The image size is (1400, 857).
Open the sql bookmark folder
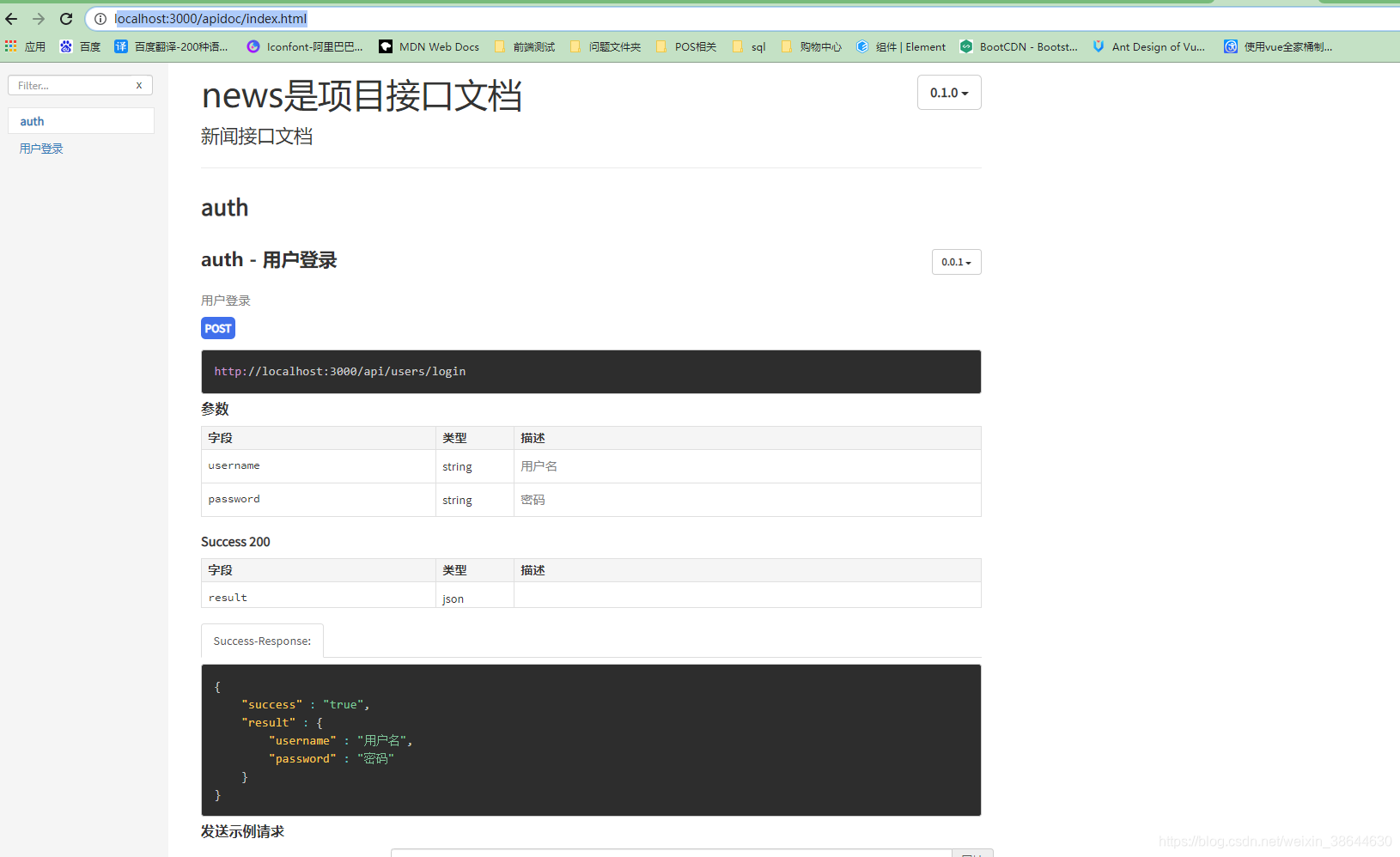[x=749, y=46]
